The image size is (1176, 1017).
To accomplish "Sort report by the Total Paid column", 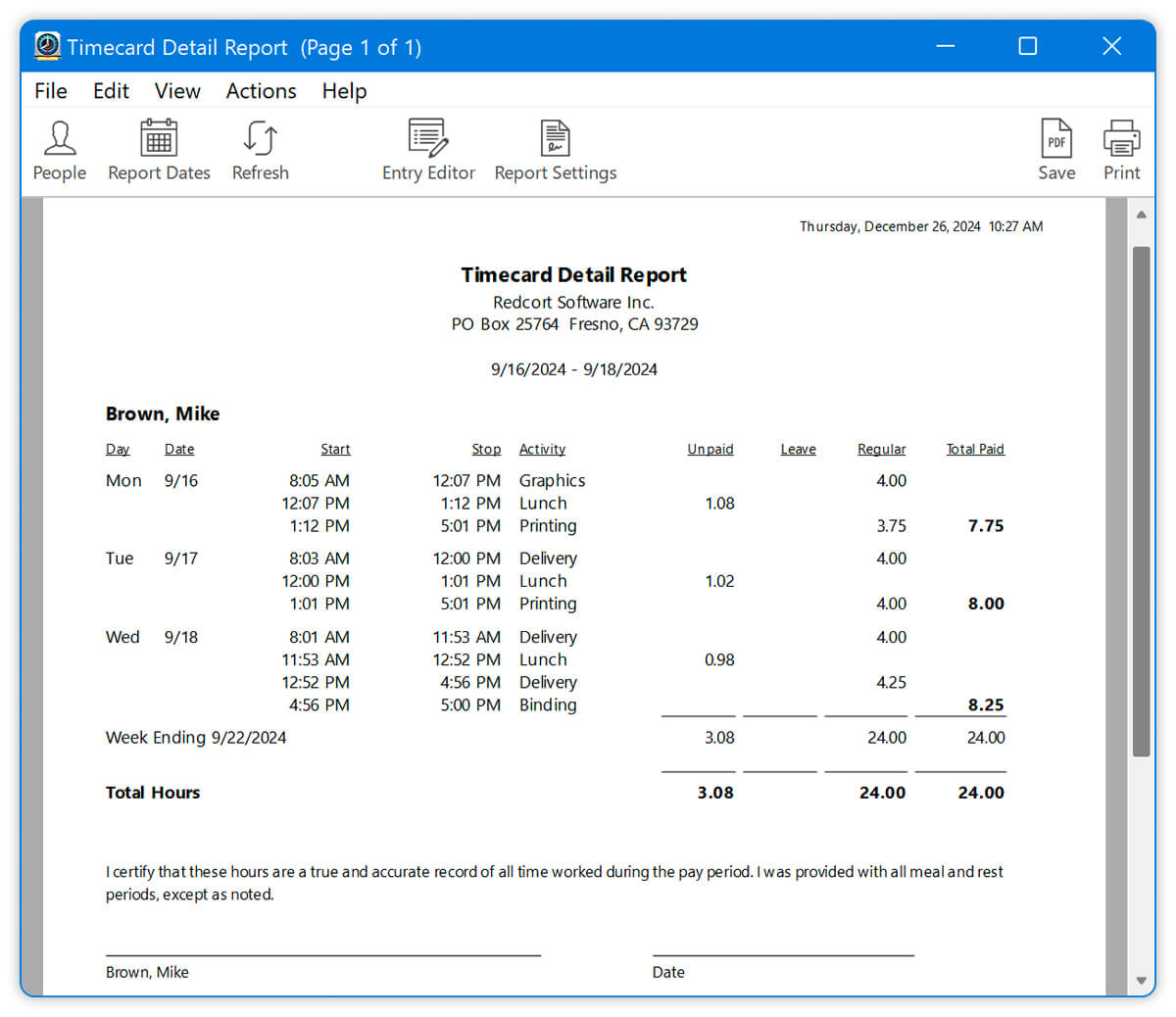I will pos(975,449).
